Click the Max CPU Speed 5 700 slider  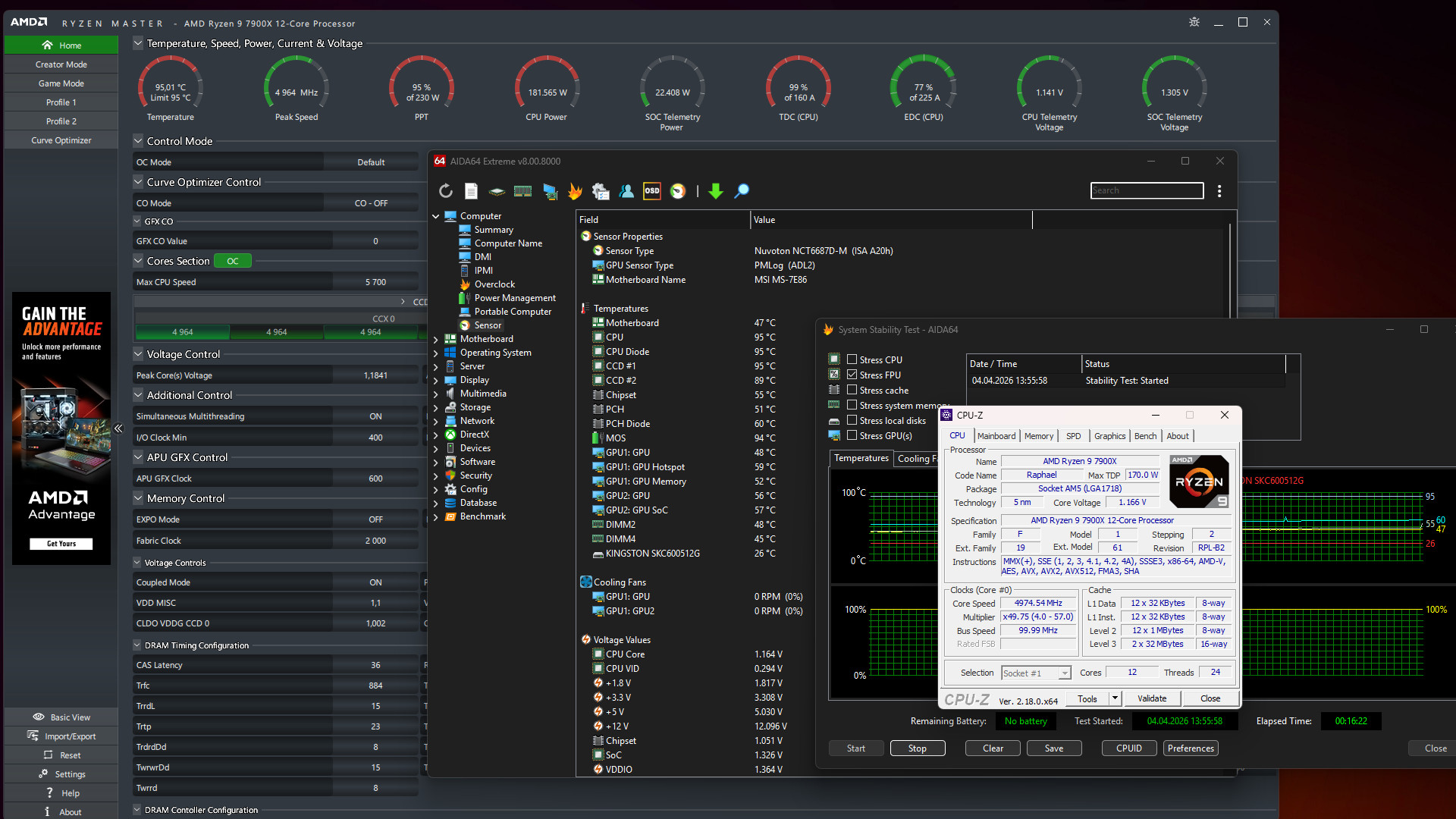(x=375, y=282)
